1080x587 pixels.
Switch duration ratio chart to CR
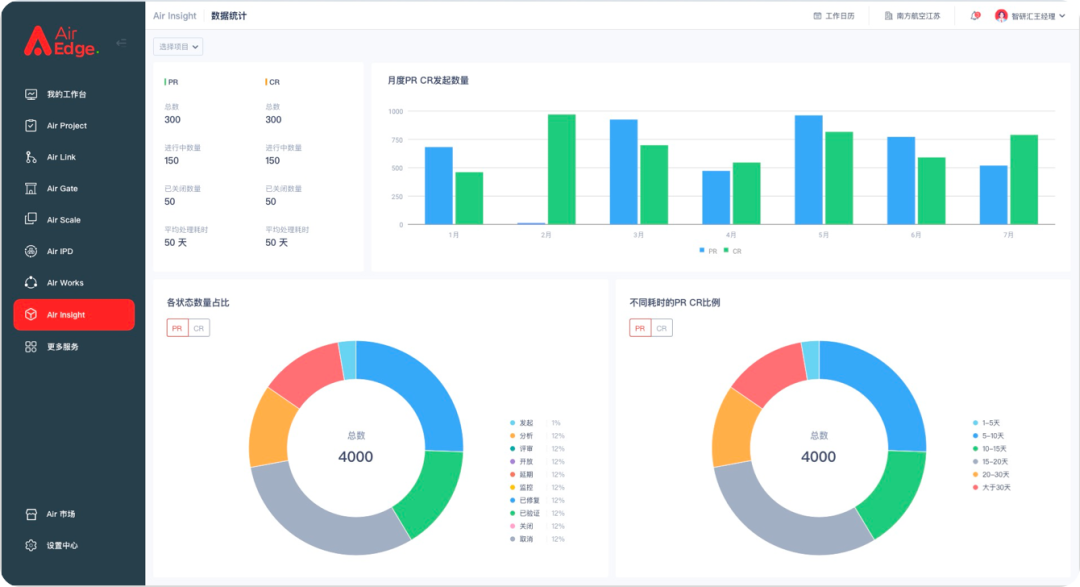tap(662, 328)
